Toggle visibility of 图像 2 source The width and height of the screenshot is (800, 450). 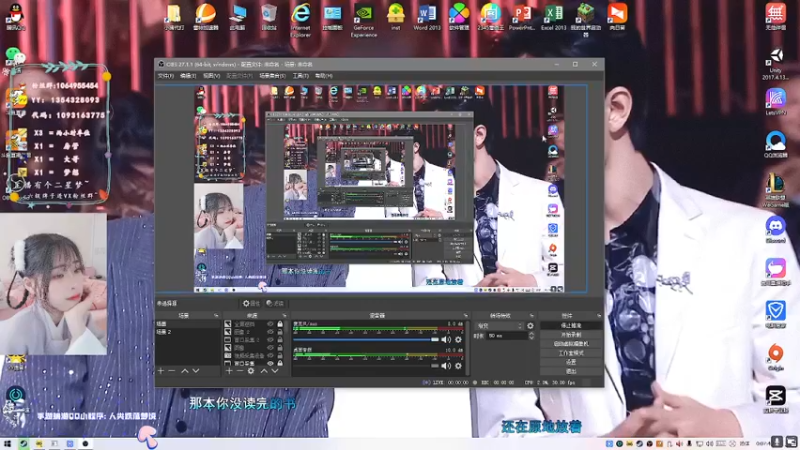tap(270, 332)
